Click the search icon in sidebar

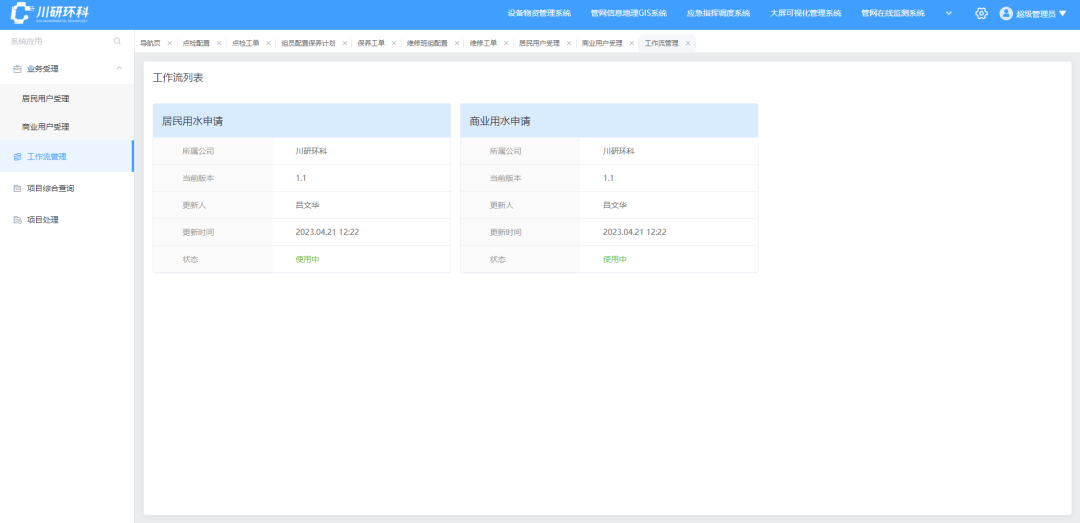coord(117,42)
